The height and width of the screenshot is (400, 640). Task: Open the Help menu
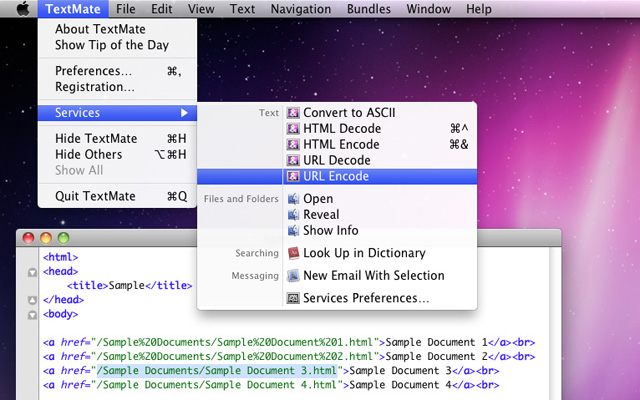pyautogui.click(x=479, y=9)
